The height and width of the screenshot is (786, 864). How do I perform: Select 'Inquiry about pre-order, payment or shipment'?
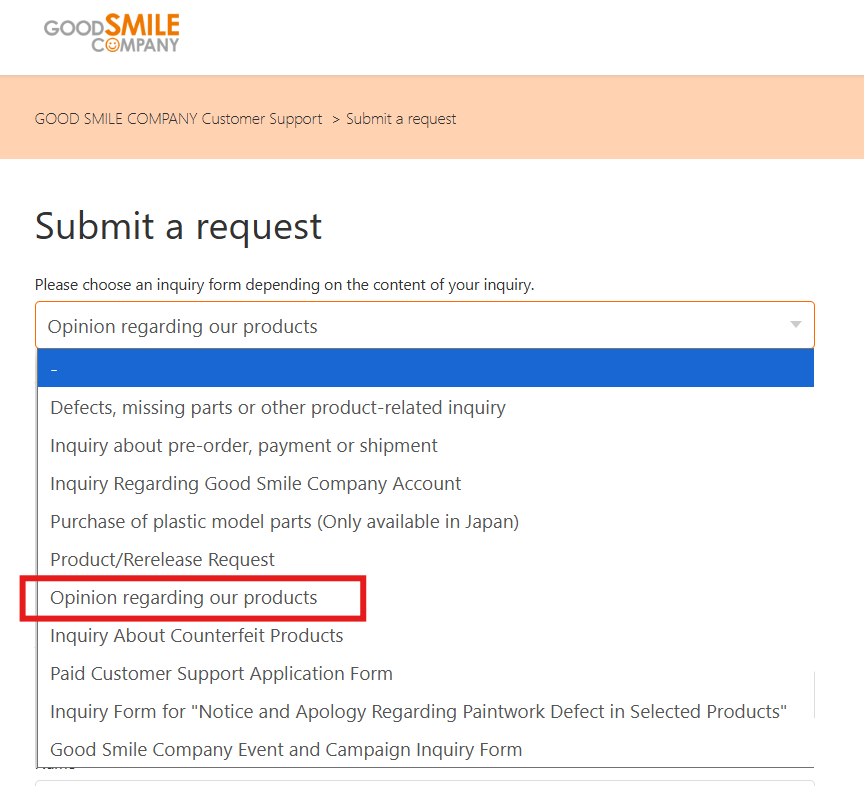click(x=244, y=446)
